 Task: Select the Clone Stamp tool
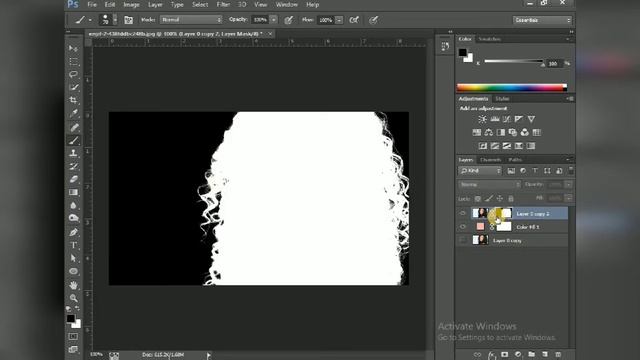point(73,153)
